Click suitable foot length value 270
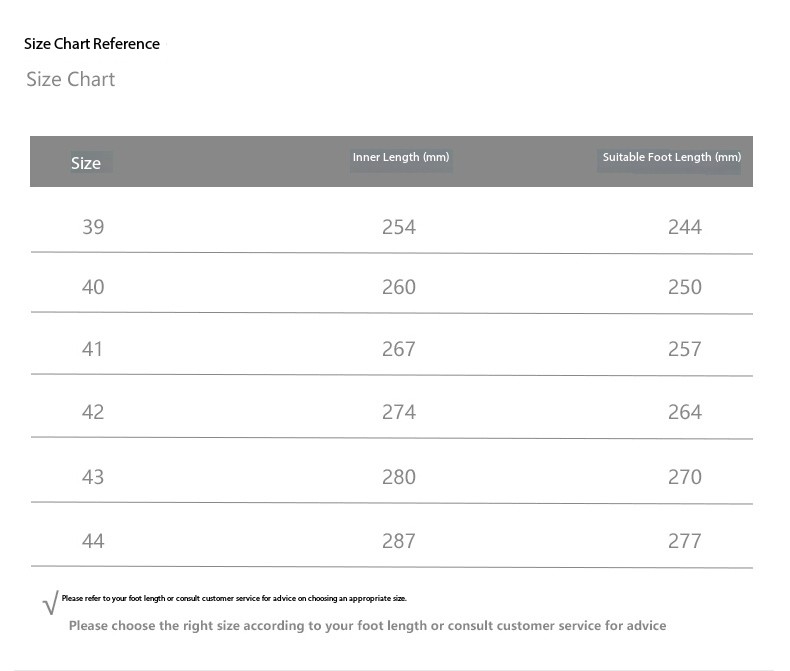The height and width of the screenshot is (671, 790). coord(685,477)
